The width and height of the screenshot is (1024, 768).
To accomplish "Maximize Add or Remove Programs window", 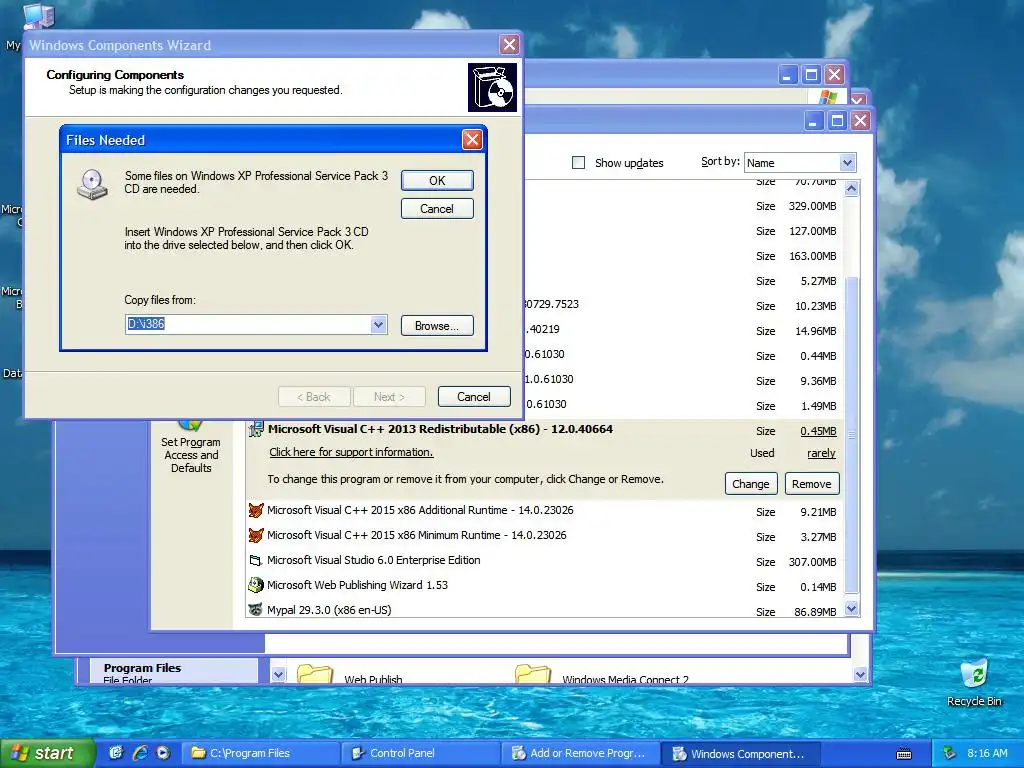I will pyautogui.click(x=837, y=121).
